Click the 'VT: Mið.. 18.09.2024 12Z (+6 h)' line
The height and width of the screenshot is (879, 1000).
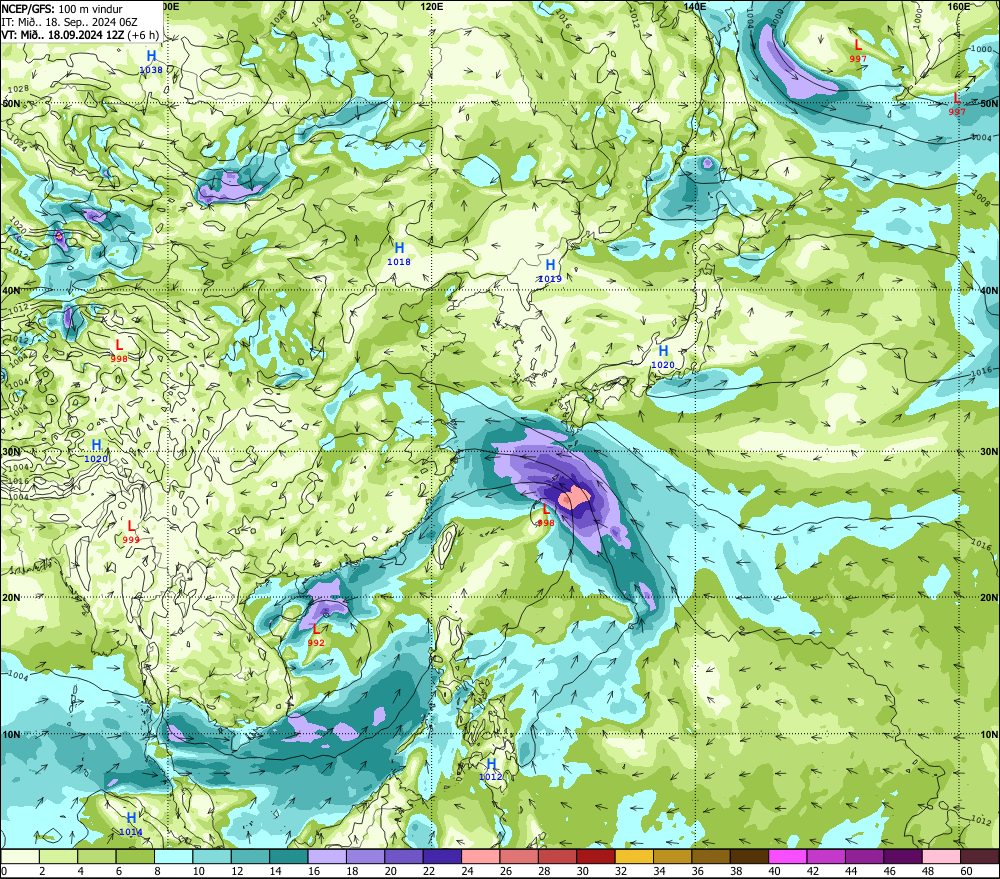point(80,34)
